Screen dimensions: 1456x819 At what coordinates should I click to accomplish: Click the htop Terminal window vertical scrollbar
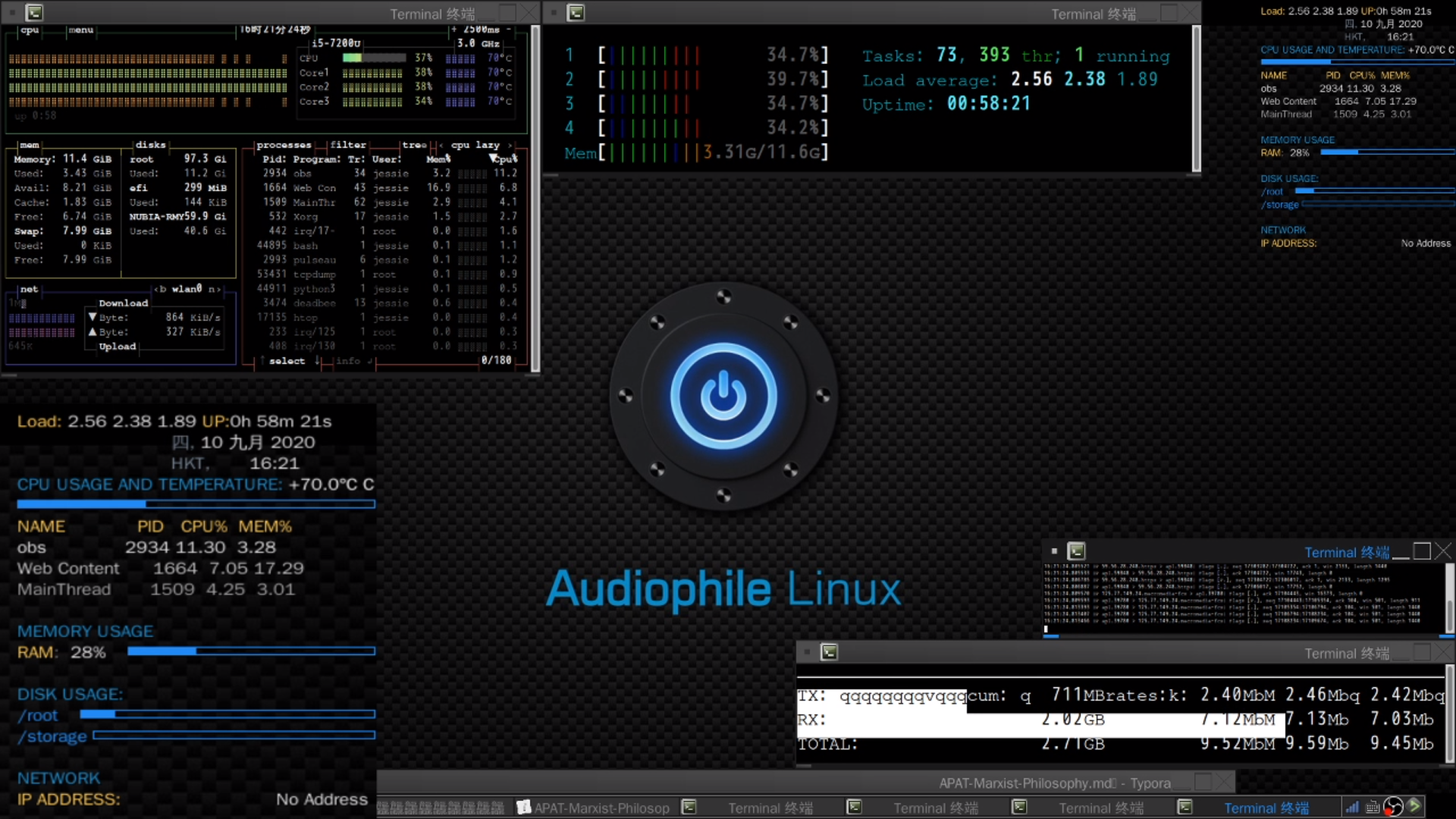tap(1197, 99)
